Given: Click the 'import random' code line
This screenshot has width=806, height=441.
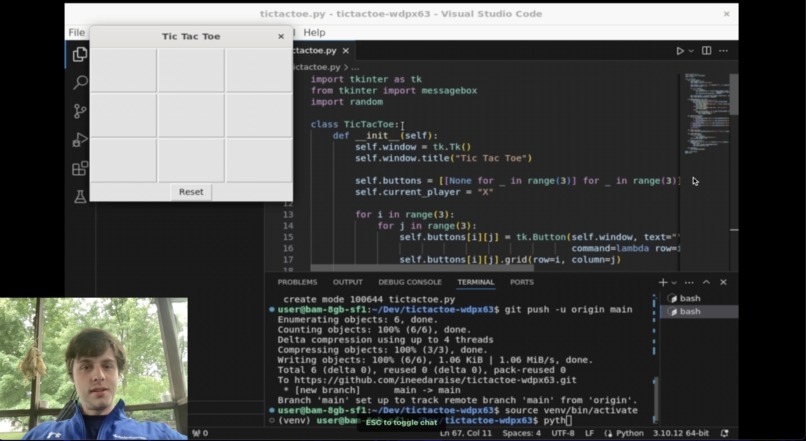Looking at the screenshot, I should pyautogui.click(x=346, y=102).
